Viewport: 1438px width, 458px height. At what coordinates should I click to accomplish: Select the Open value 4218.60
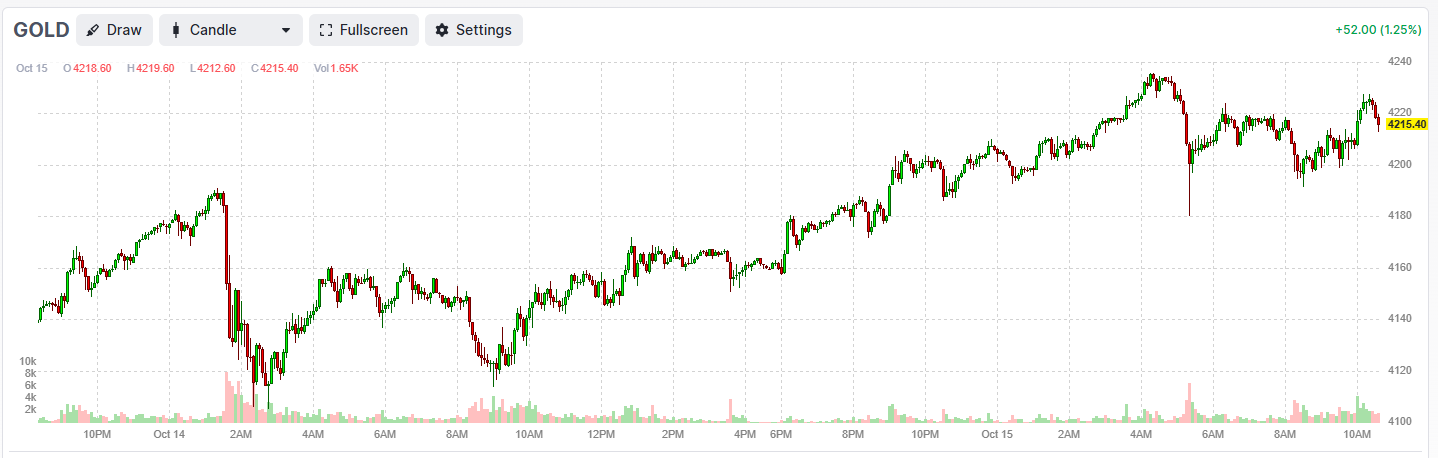tap(91, 68)
